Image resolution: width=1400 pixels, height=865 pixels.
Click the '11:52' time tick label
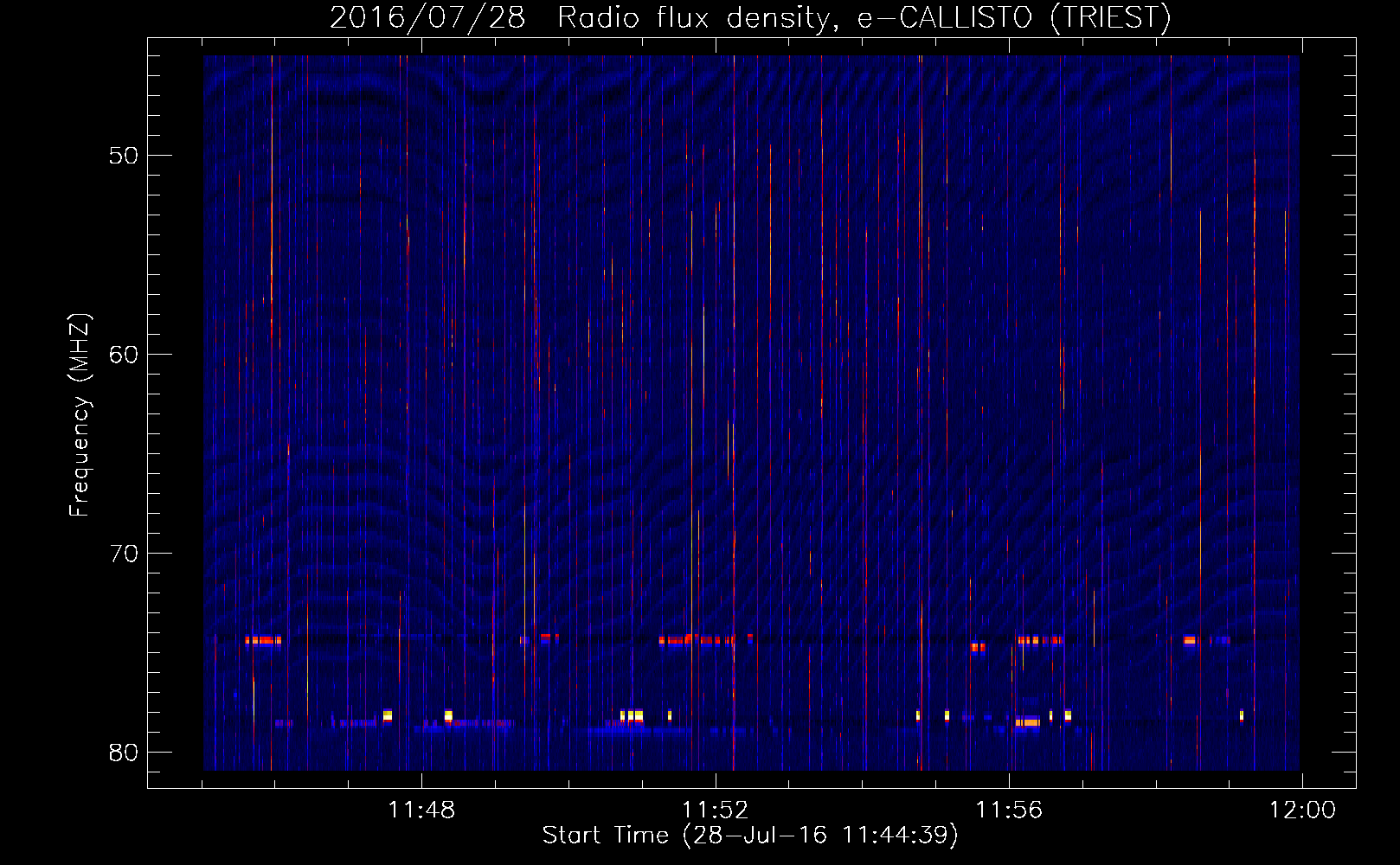[x=715, y=811]
